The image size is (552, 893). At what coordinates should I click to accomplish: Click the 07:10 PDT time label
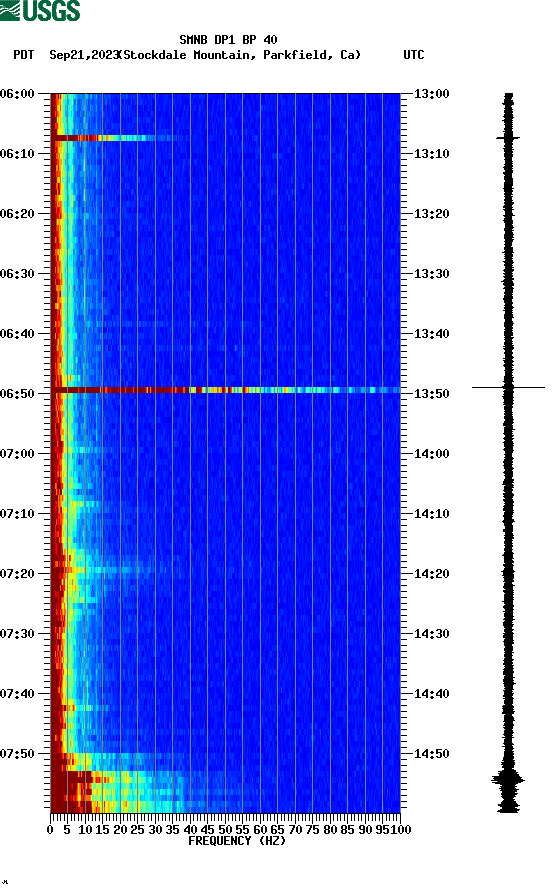point(18,514)
